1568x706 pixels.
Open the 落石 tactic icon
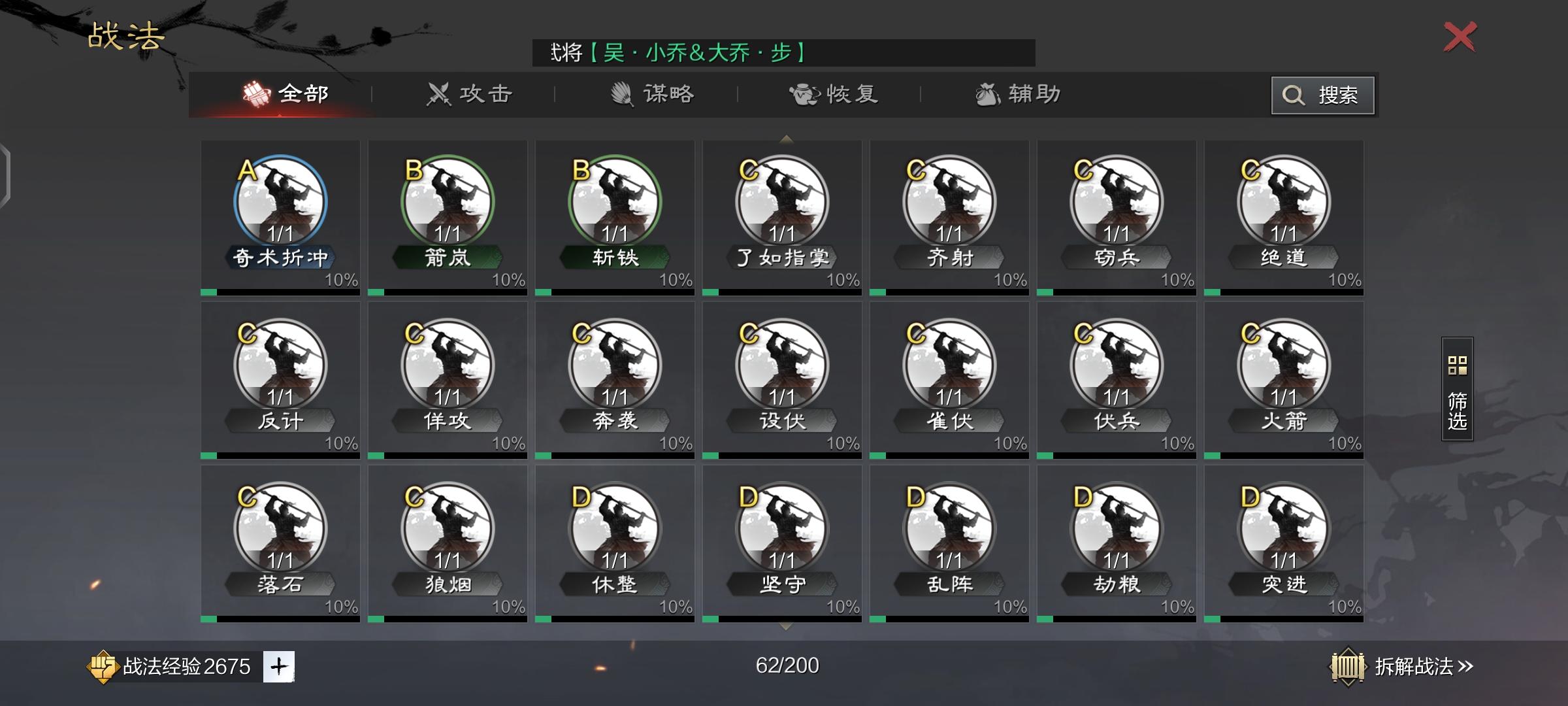coord(280,528)
